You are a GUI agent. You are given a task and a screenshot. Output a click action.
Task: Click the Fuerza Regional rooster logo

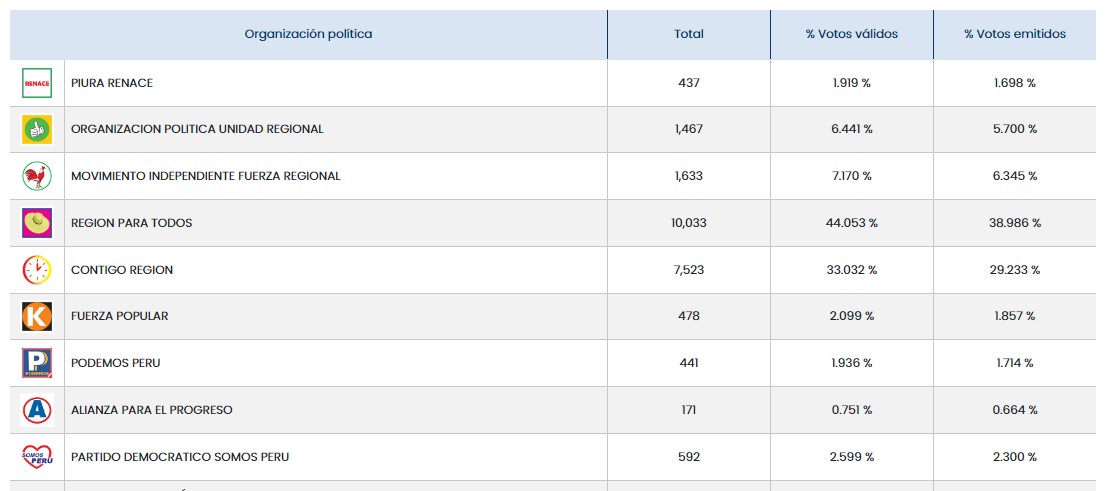[x=37, y=176]
